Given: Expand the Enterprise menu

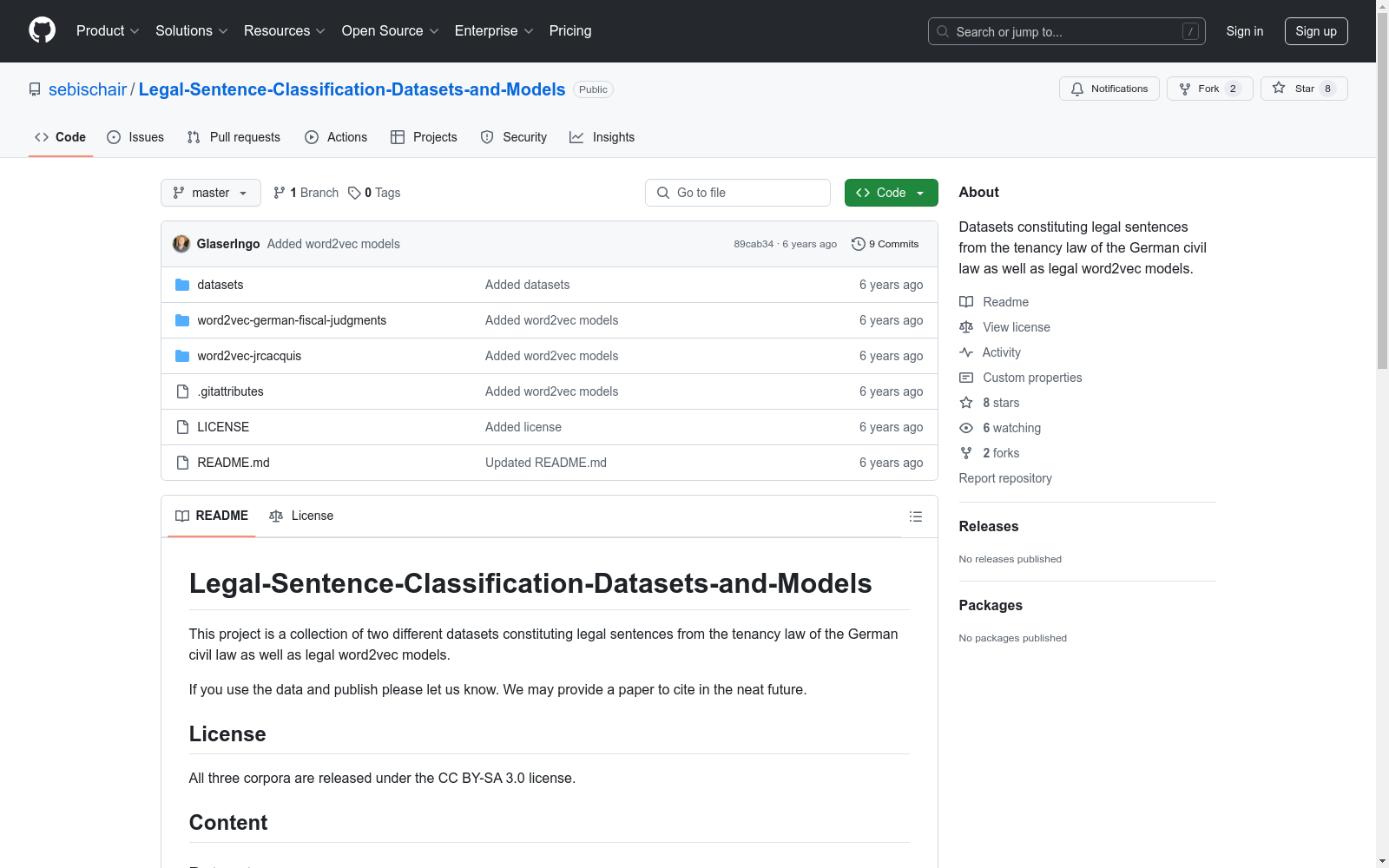Looking at the screenshot, I should (x=494, y=30).
